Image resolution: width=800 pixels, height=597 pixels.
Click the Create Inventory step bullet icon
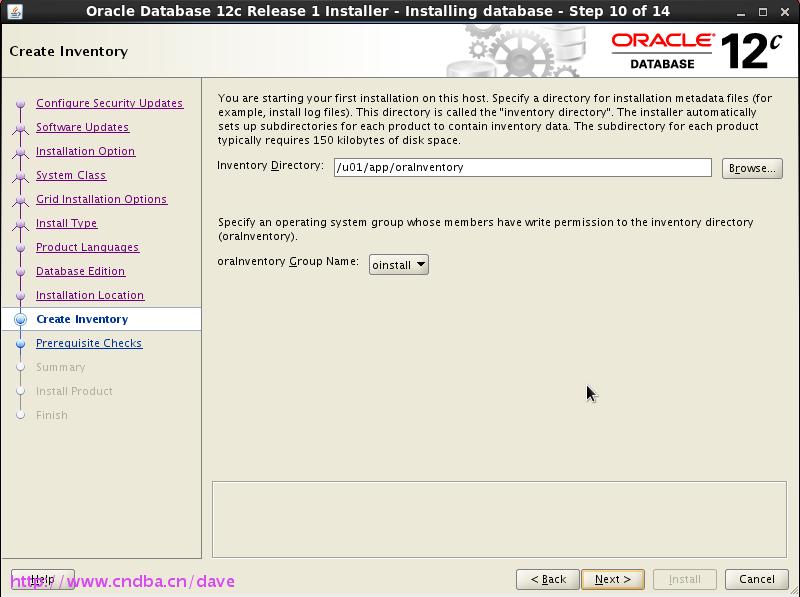pyautogui.click(x=20, y=319)
